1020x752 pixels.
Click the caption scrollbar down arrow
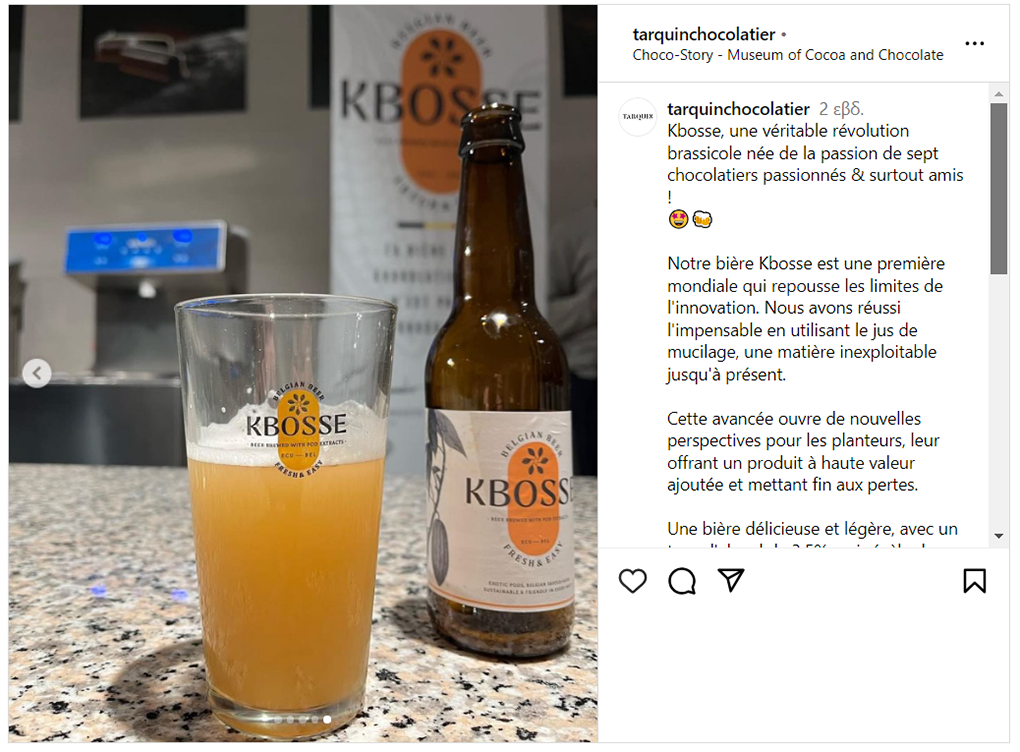tap(999, 536)
